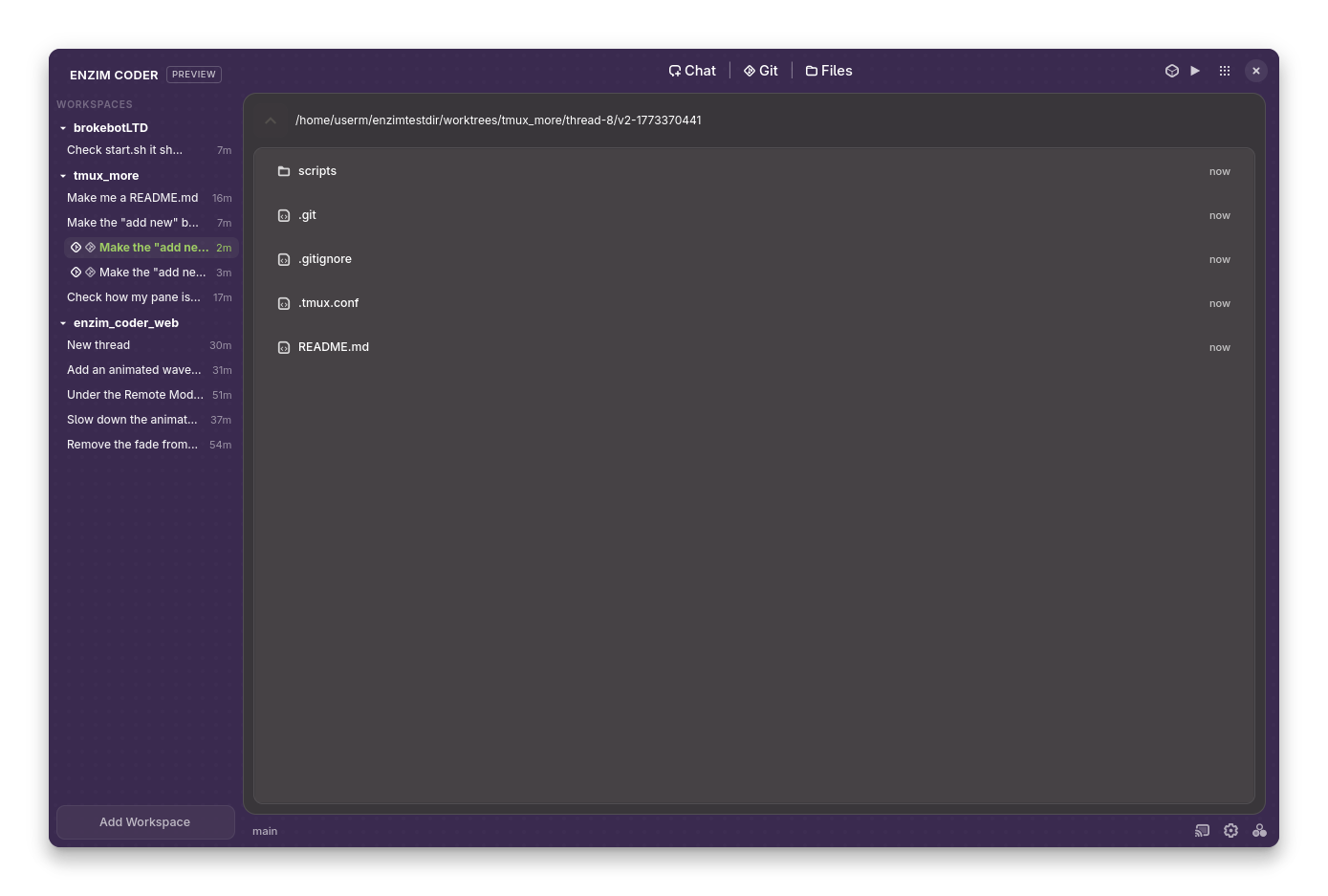Open the Chat panel icon
This screenshot has height=896, width=1328.
692,70
